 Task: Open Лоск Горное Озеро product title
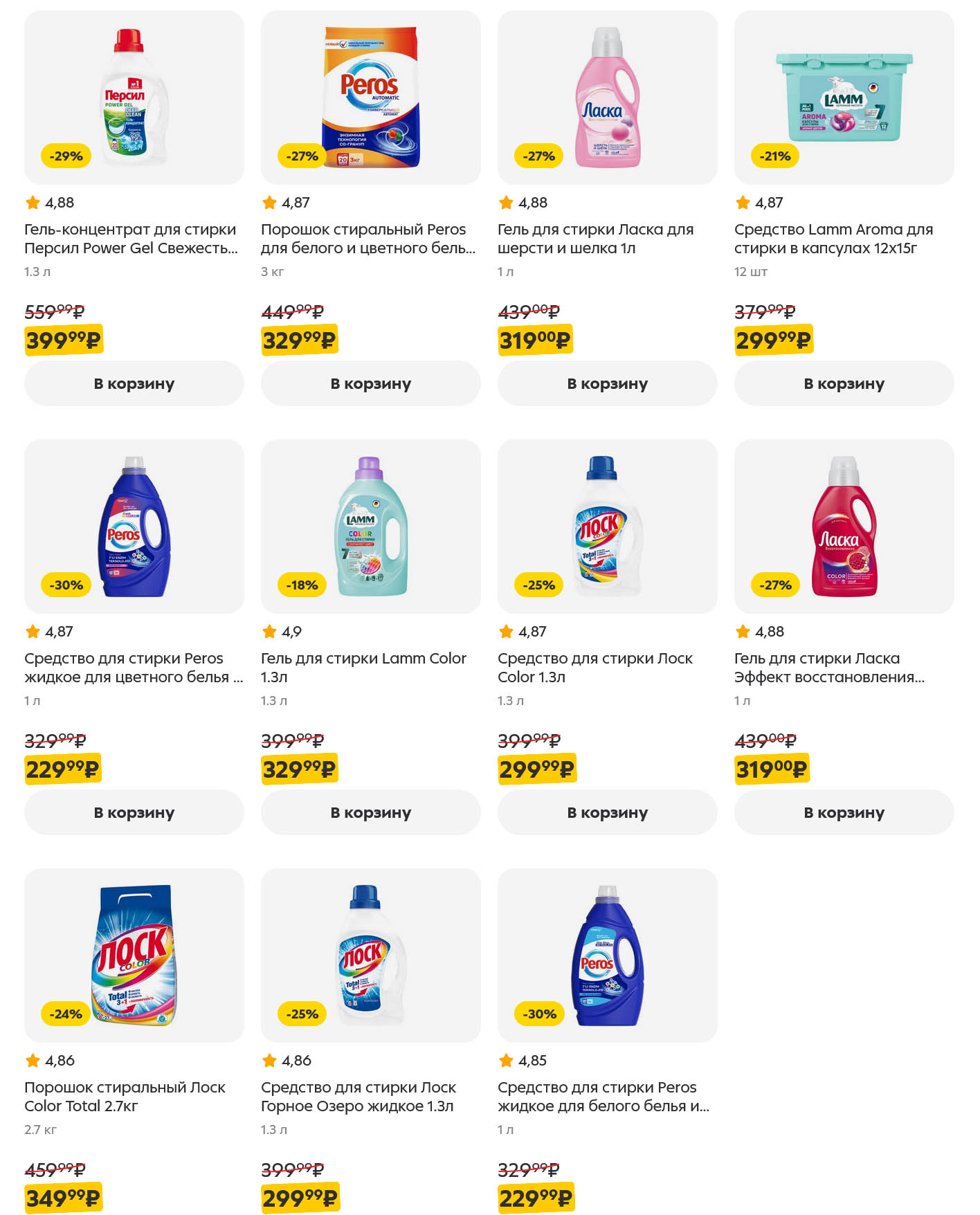(358, 1097)
